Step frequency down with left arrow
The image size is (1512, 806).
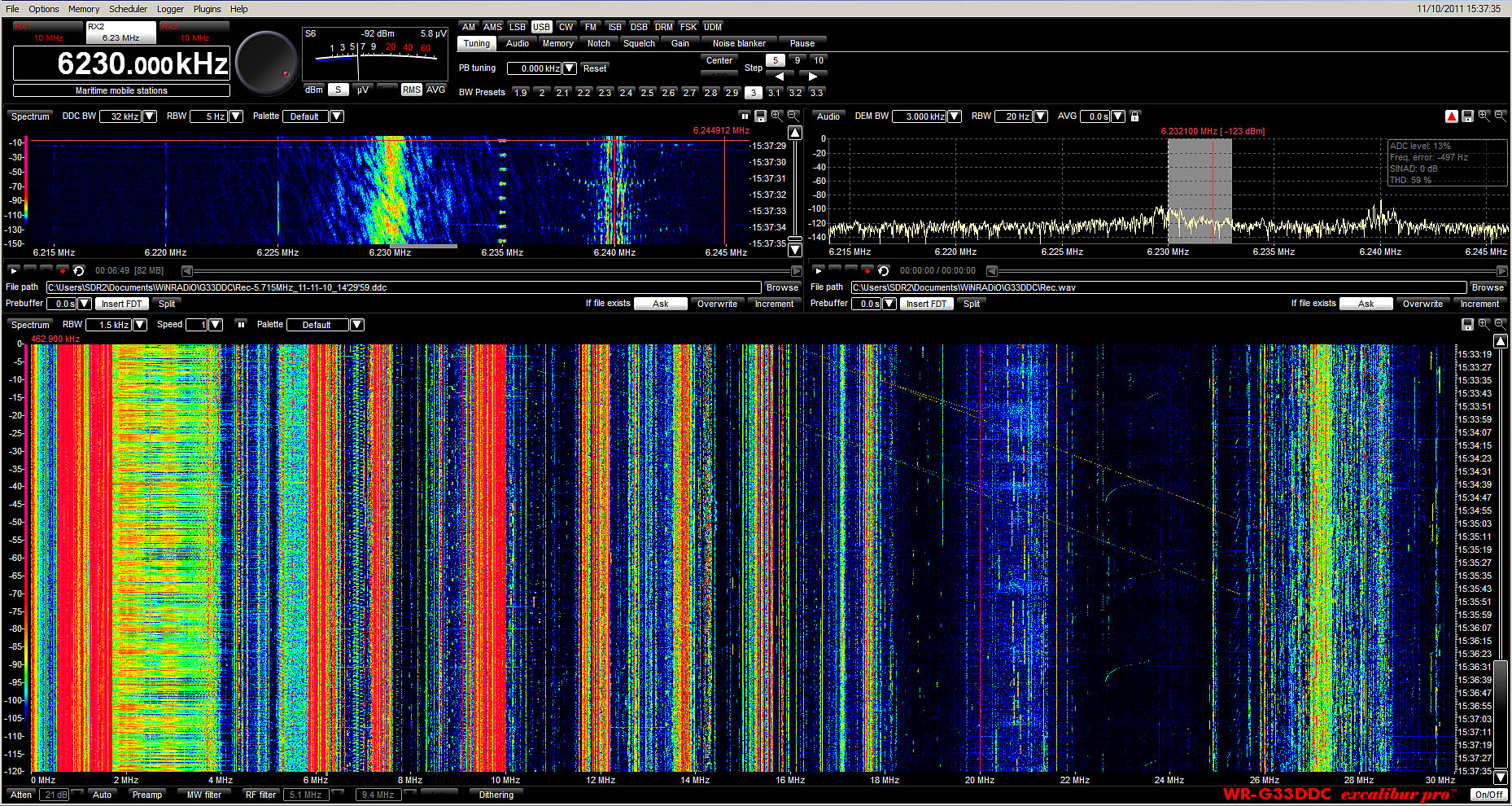pyautogui.click(x=780, y=77)
